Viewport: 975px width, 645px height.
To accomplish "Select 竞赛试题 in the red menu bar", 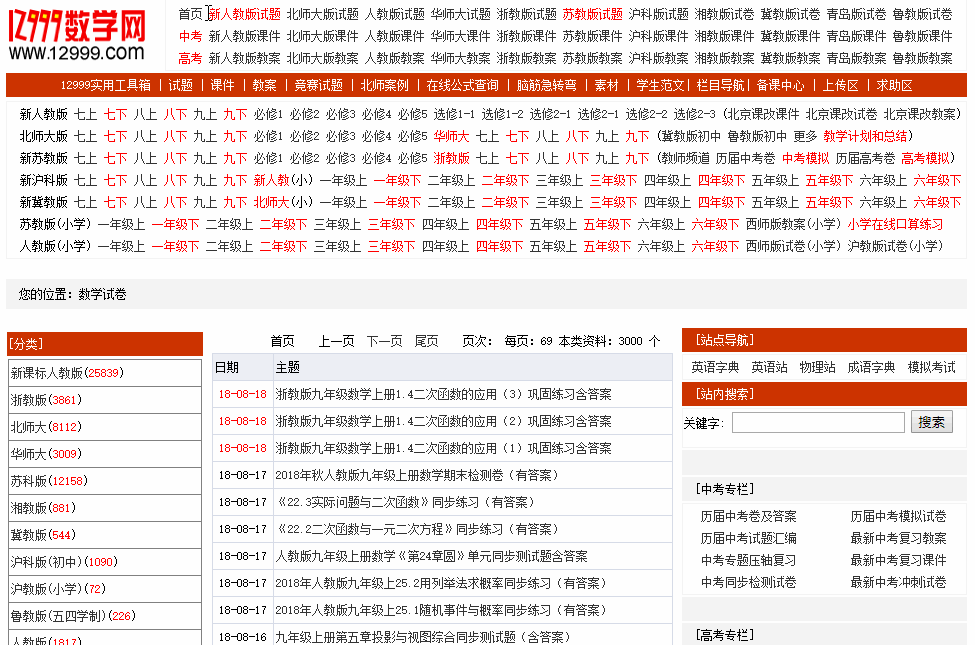I will pos(318,85).
